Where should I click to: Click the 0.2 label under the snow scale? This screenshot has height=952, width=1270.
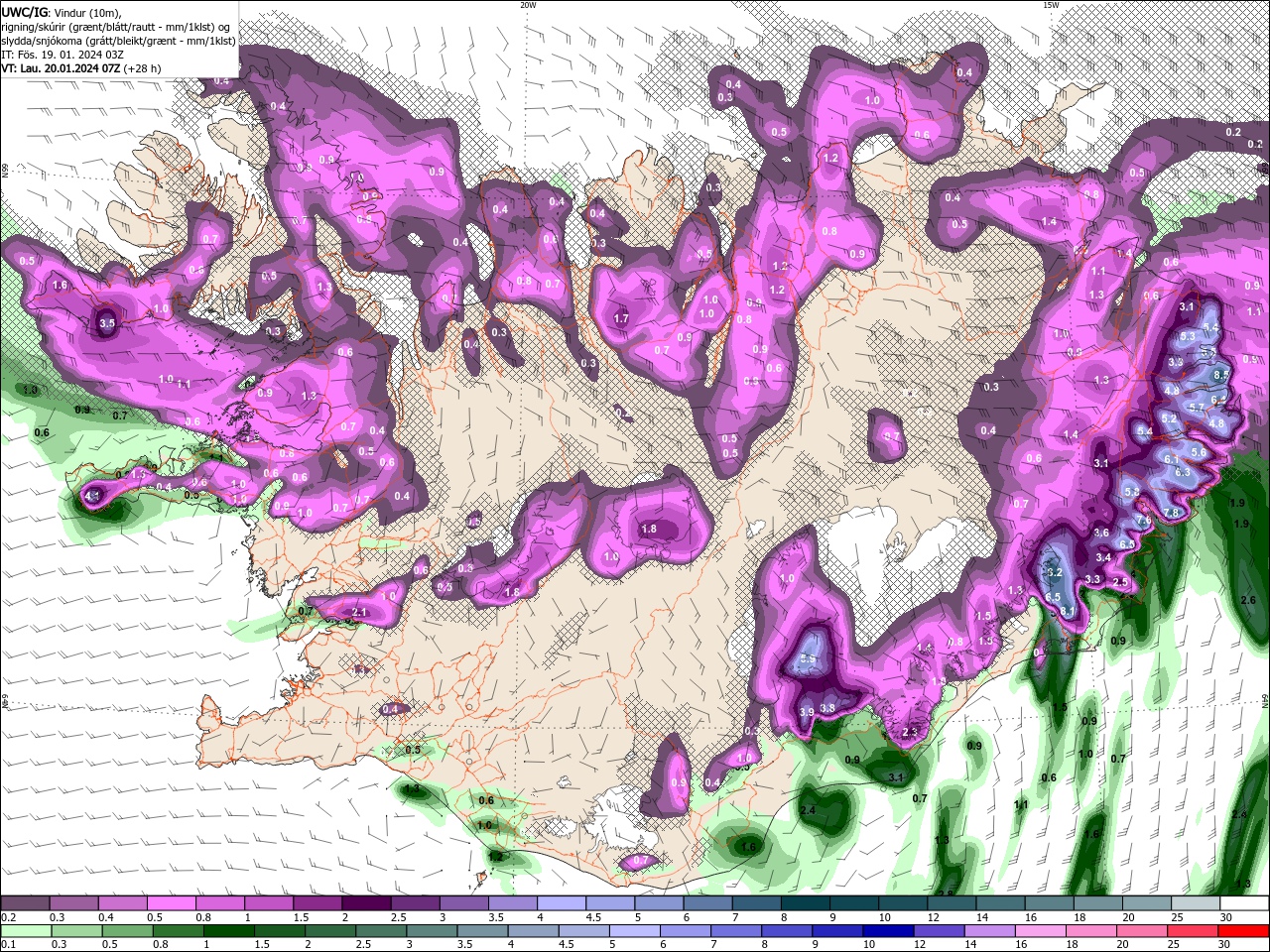click(x=8, y=917)
